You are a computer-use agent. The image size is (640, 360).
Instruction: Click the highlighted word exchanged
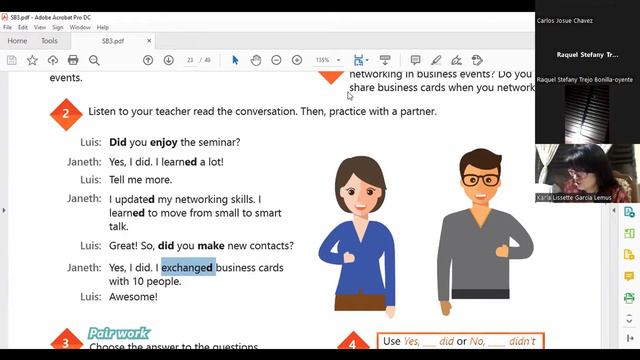tap(188, 267)
